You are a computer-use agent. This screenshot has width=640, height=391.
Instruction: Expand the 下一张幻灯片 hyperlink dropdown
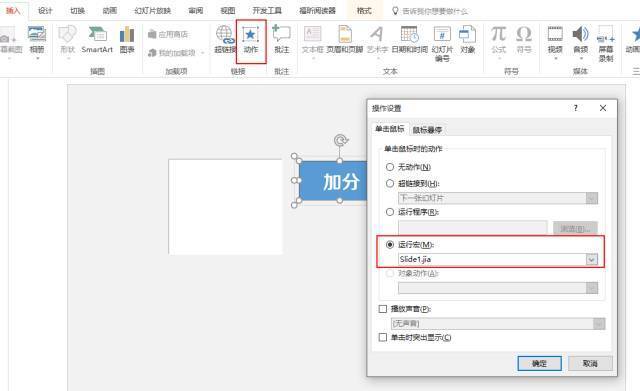coord(591,198)
